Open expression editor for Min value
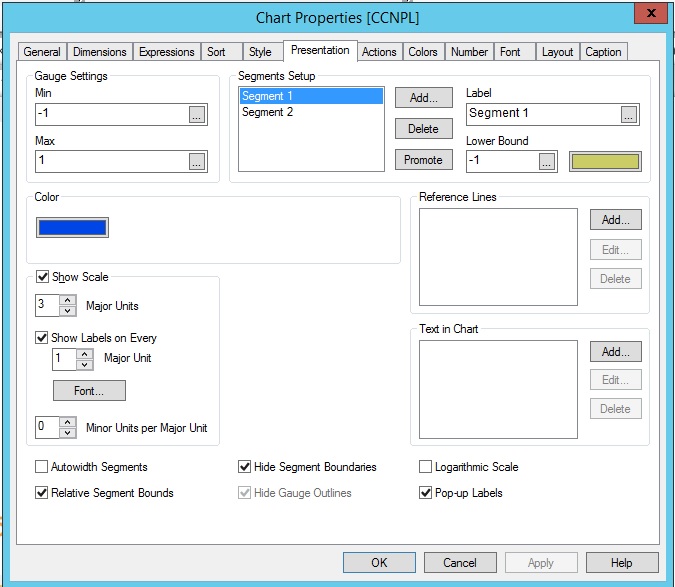The image size is (675, 587). coord(197,114)
